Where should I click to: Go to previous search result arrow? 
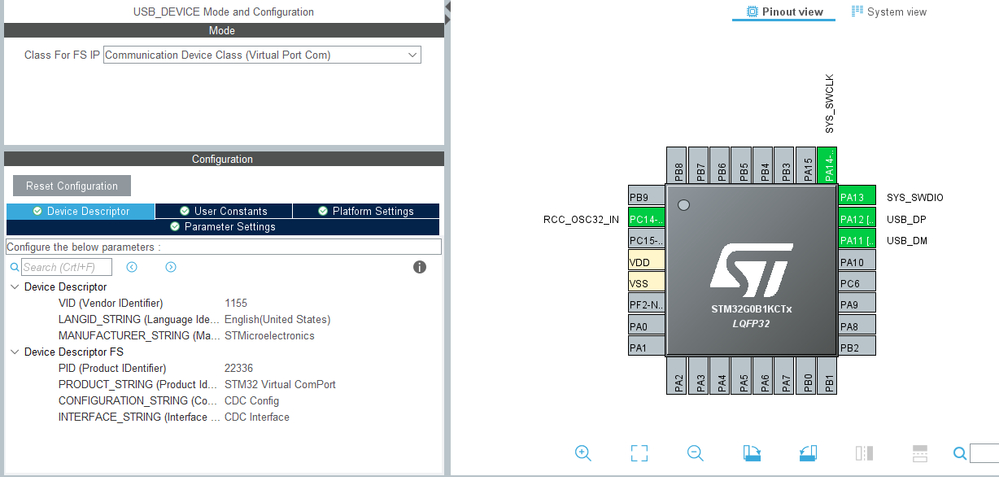coord(132,267)
